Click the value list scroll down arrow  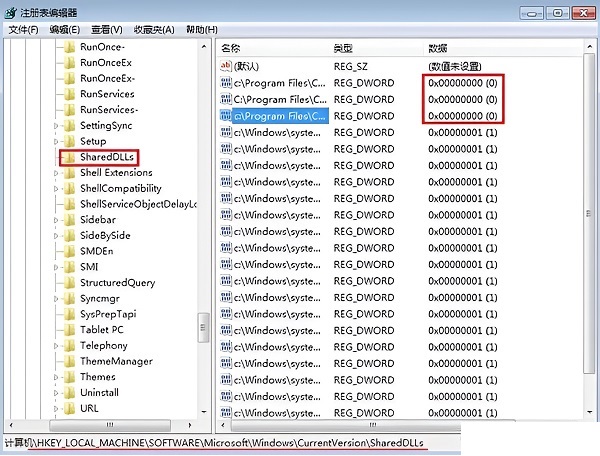click(589, 412)
